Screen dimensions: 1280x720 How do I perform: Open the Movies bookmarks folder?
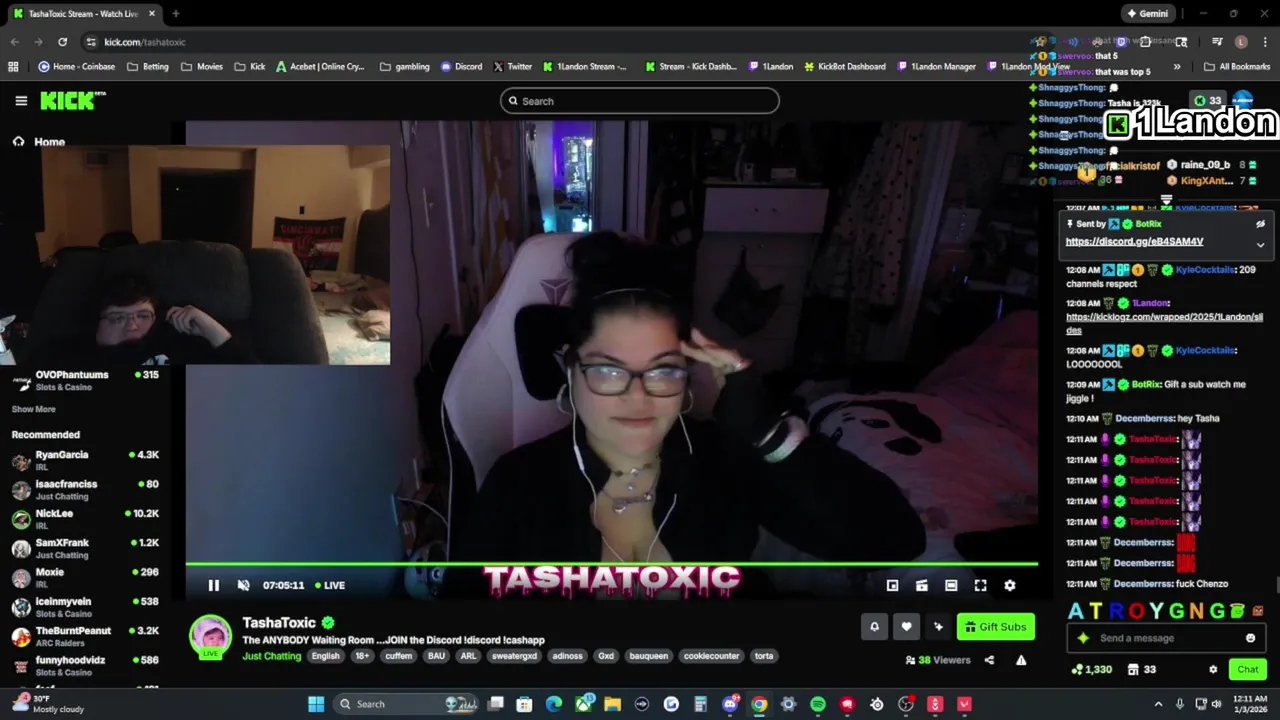point(202,67)
